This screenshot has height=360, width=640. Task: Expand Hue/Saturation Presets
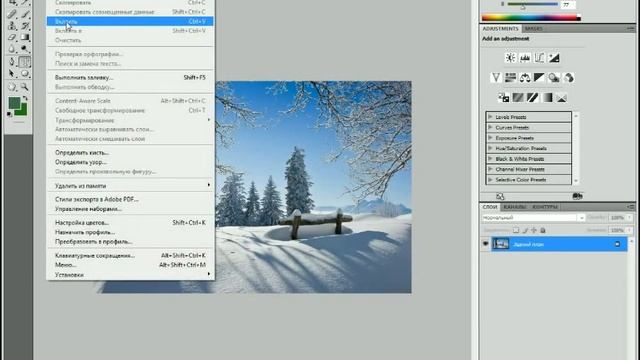[490, 148]
